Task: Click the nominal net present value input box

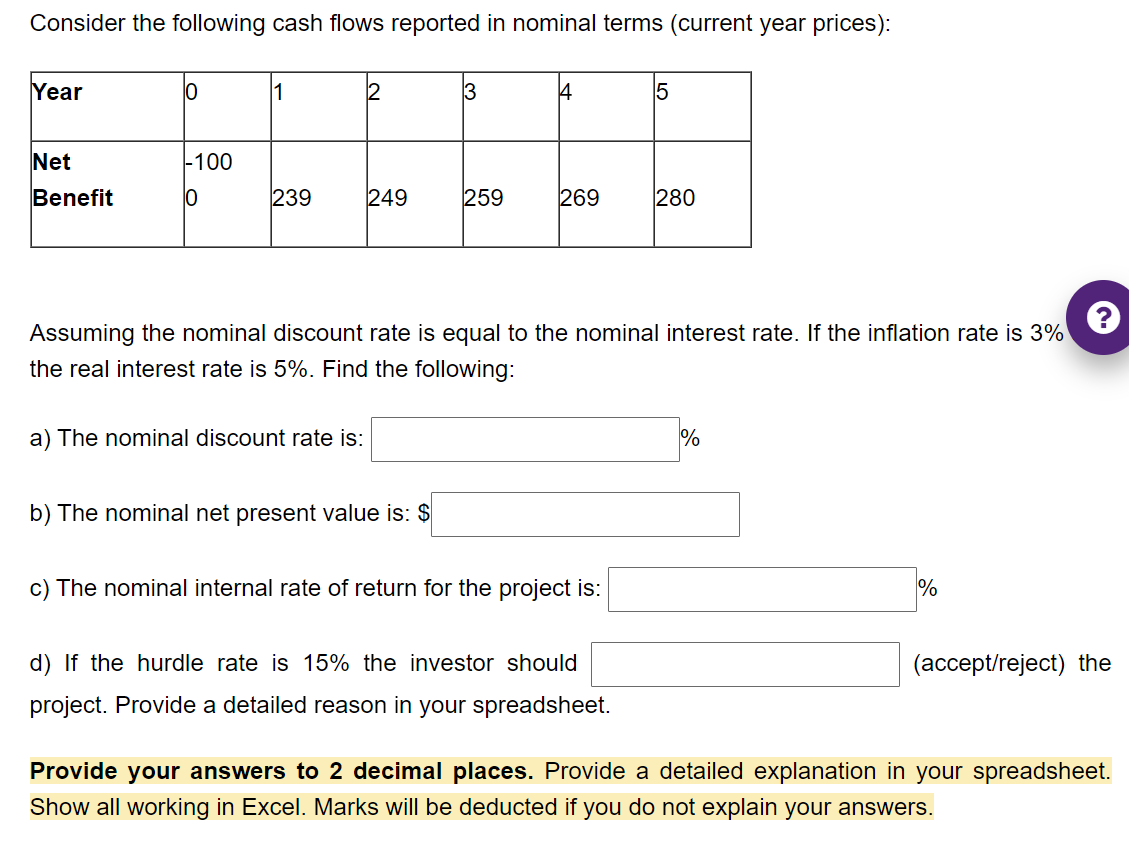Action: click(584, 514)
